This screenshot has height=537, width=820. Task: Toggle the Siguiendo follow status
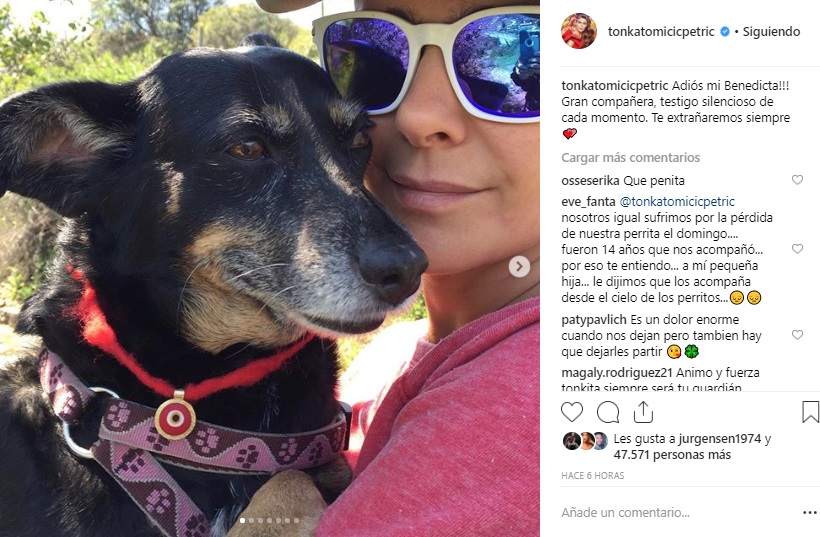pyautogui.click(x=771, y=32)
